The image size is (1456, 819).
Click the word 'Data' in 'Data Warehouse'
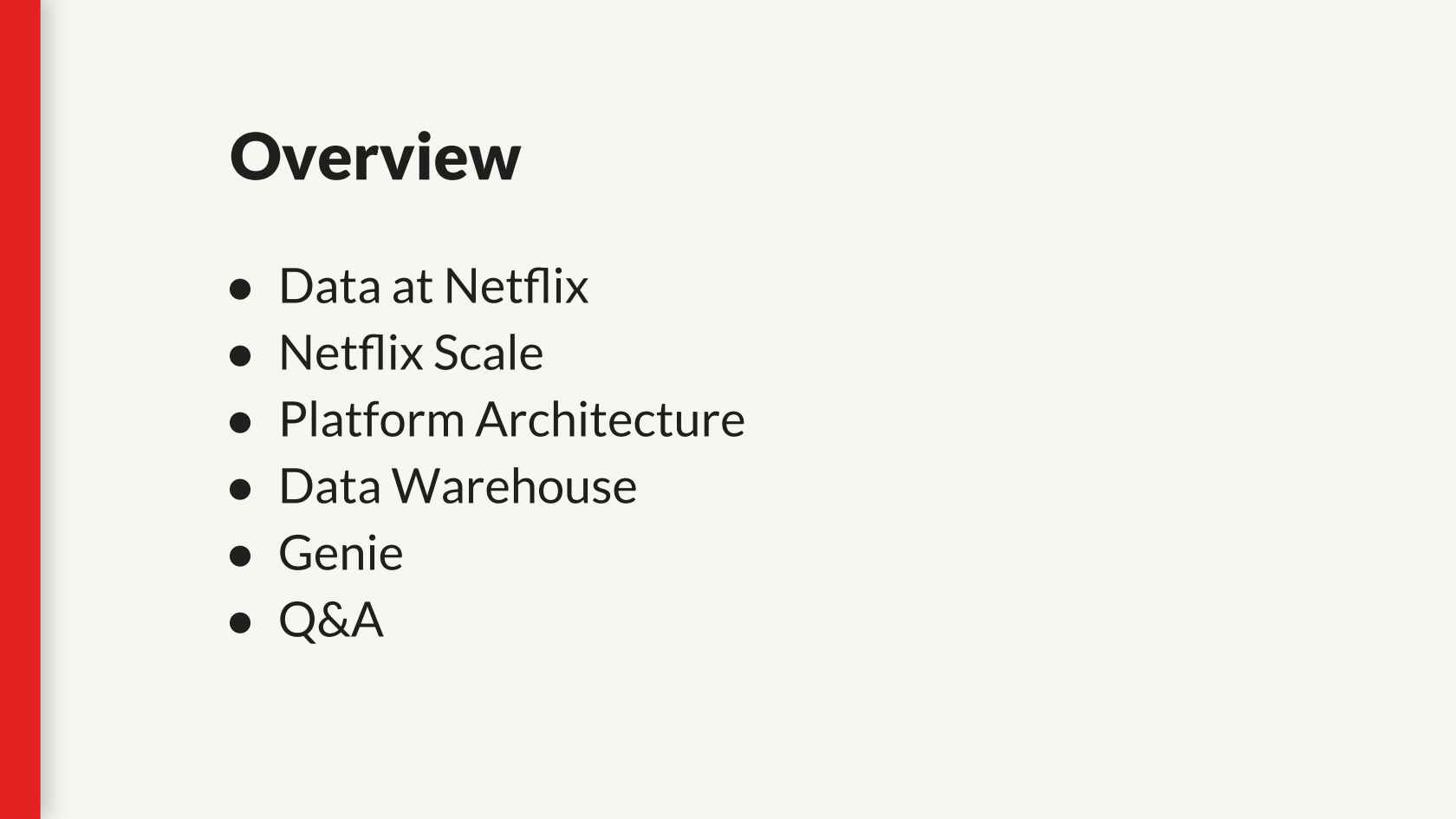coord(329,486)
